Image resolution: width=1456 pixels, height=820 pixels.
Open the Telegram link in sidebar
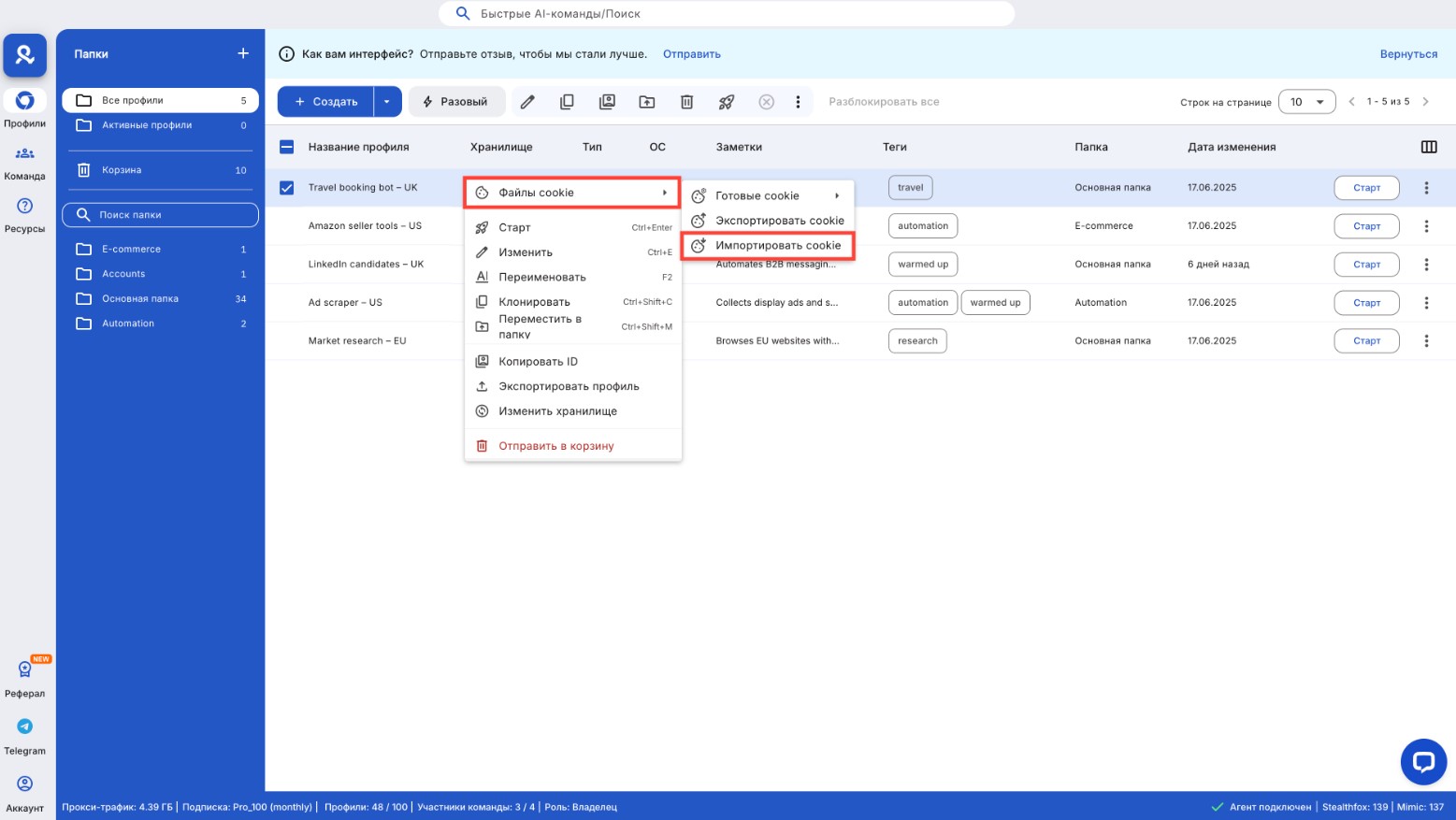point(24,736)
